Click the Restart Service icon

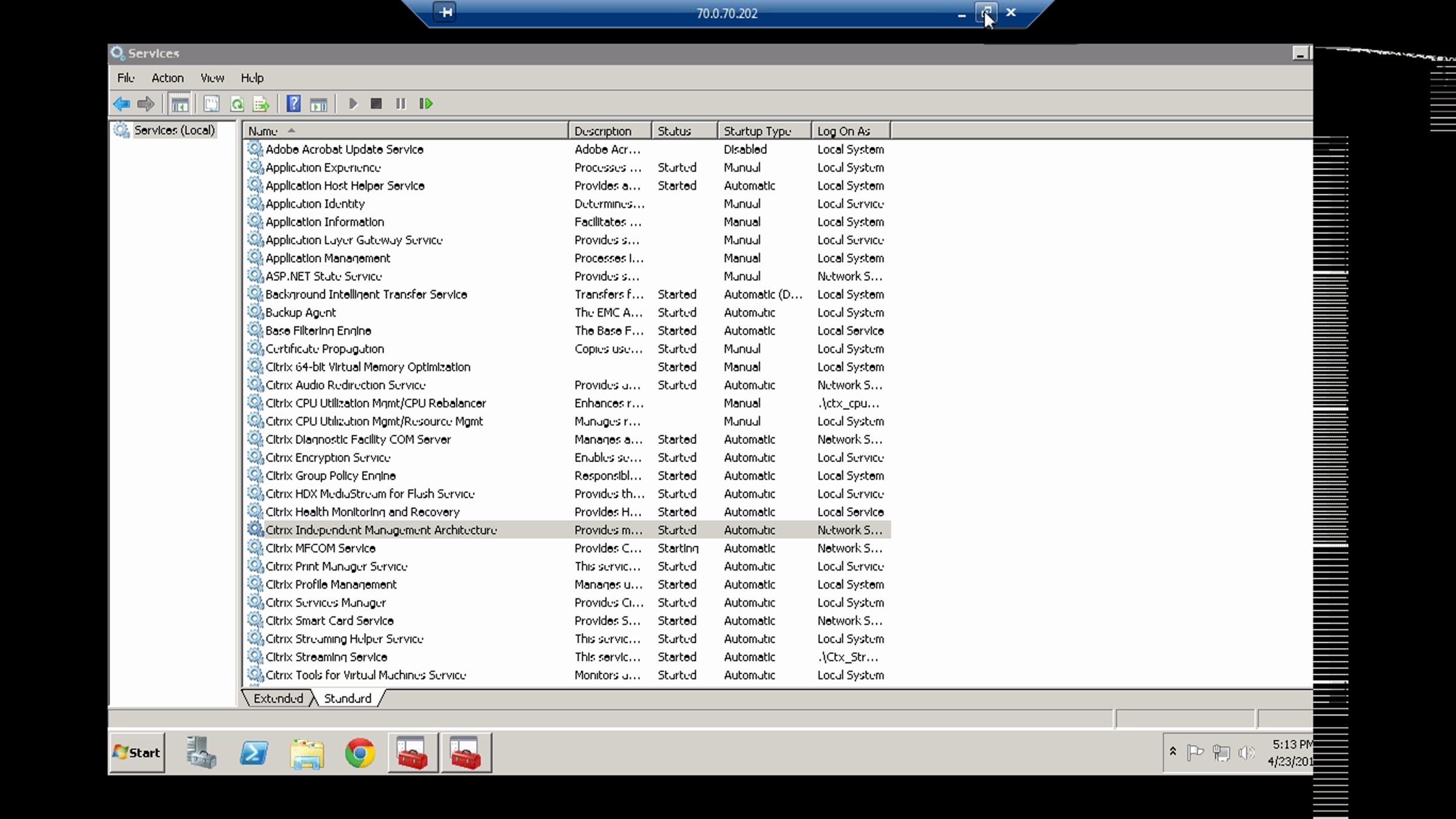pos(426,104)
